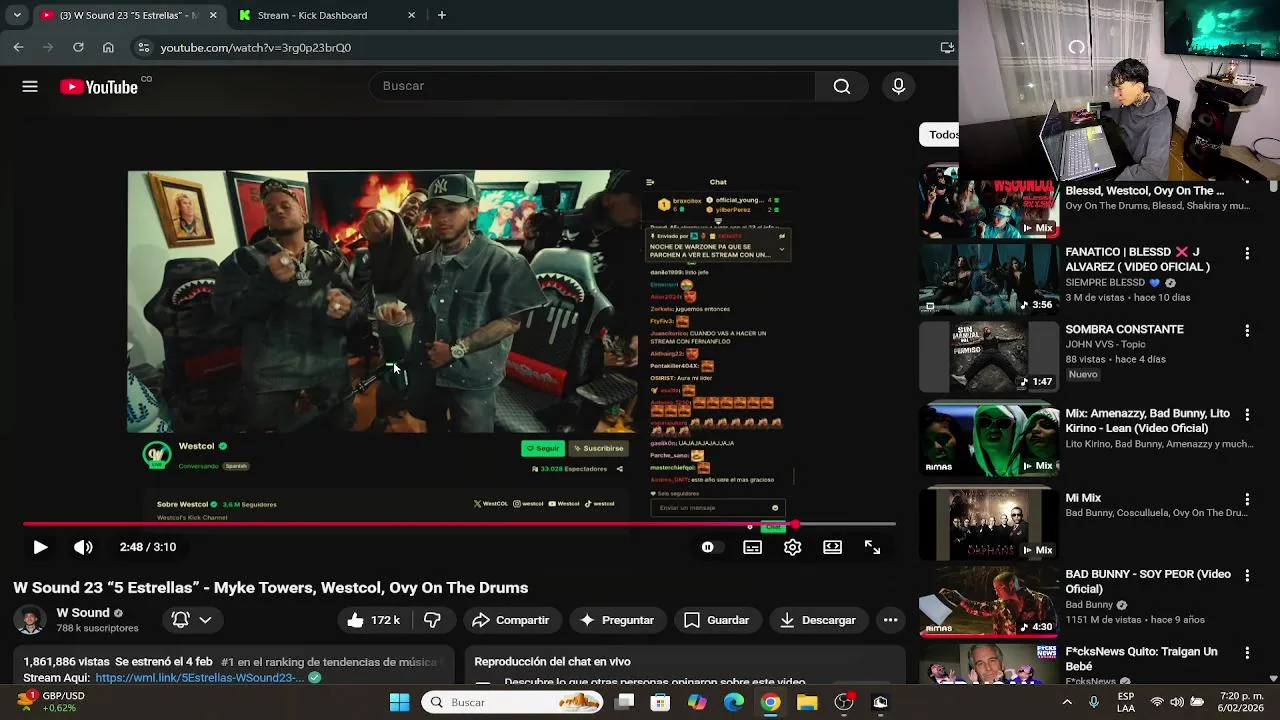Reload the current page
The image size is (1280, 720).
click(x=78, y=47)
